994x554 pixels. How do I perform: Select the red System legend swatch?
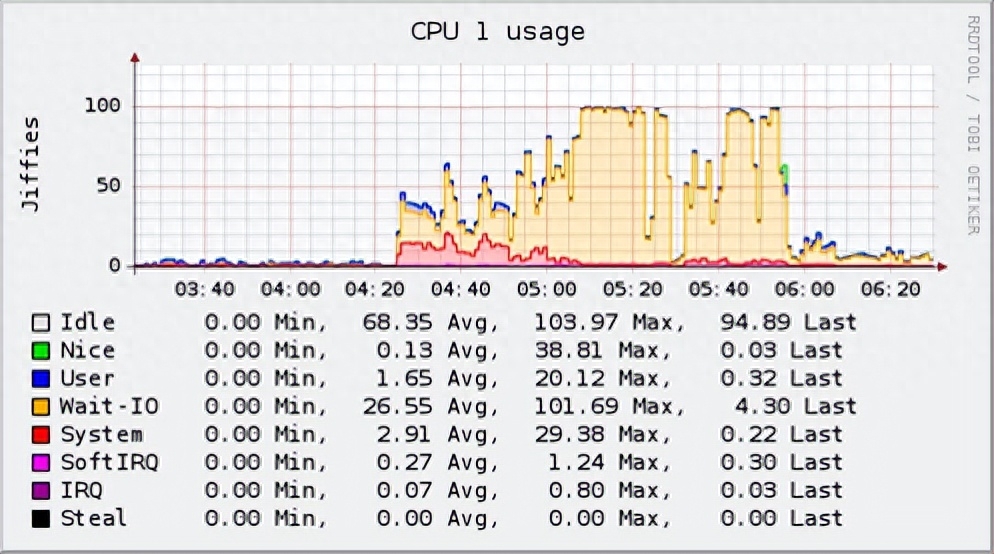point(41,435)
